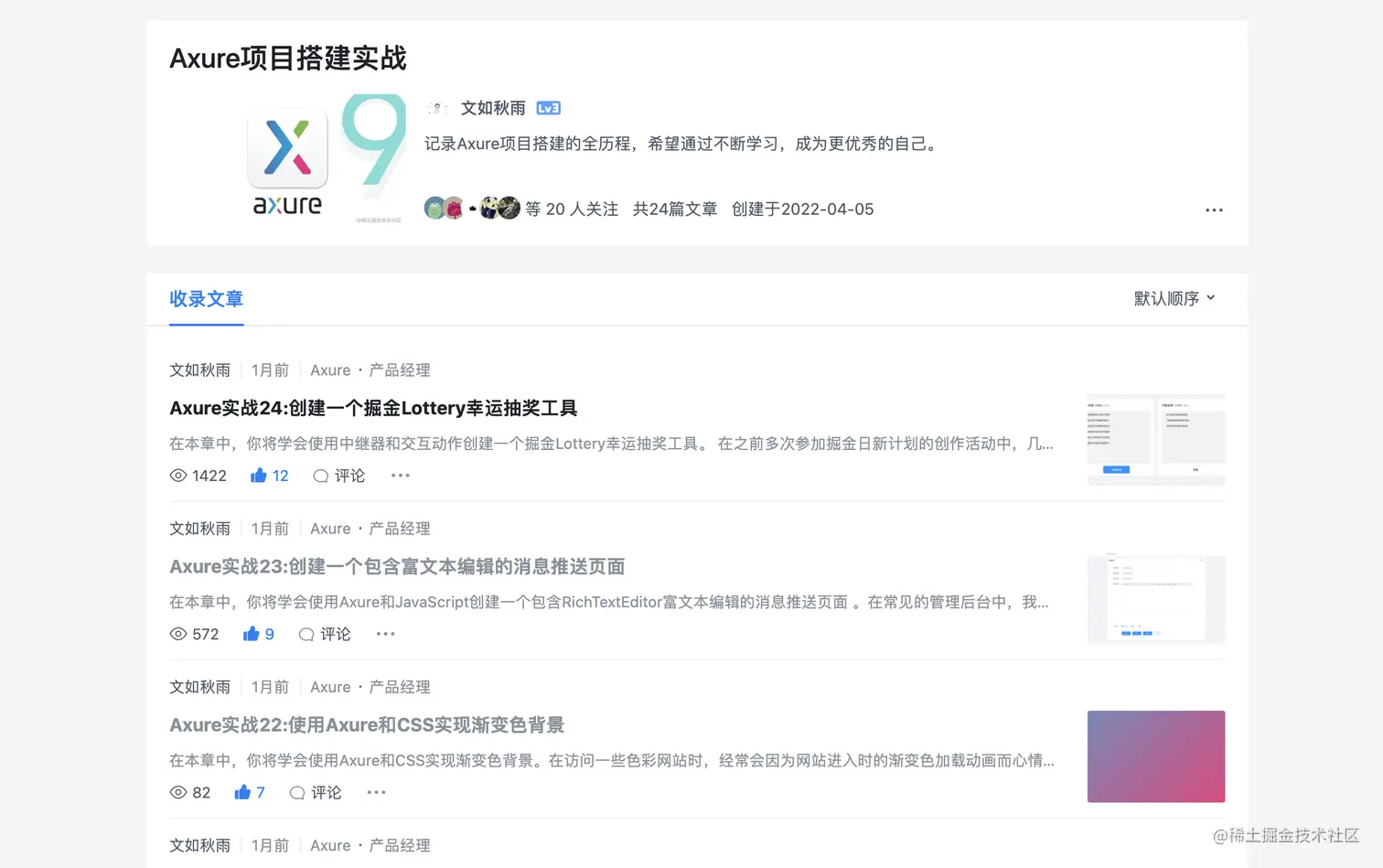1383x868 pixels.
Task: Click the 创建于2022-04-05 creation date
Action: pyautogui.click(x=803, y=209)
